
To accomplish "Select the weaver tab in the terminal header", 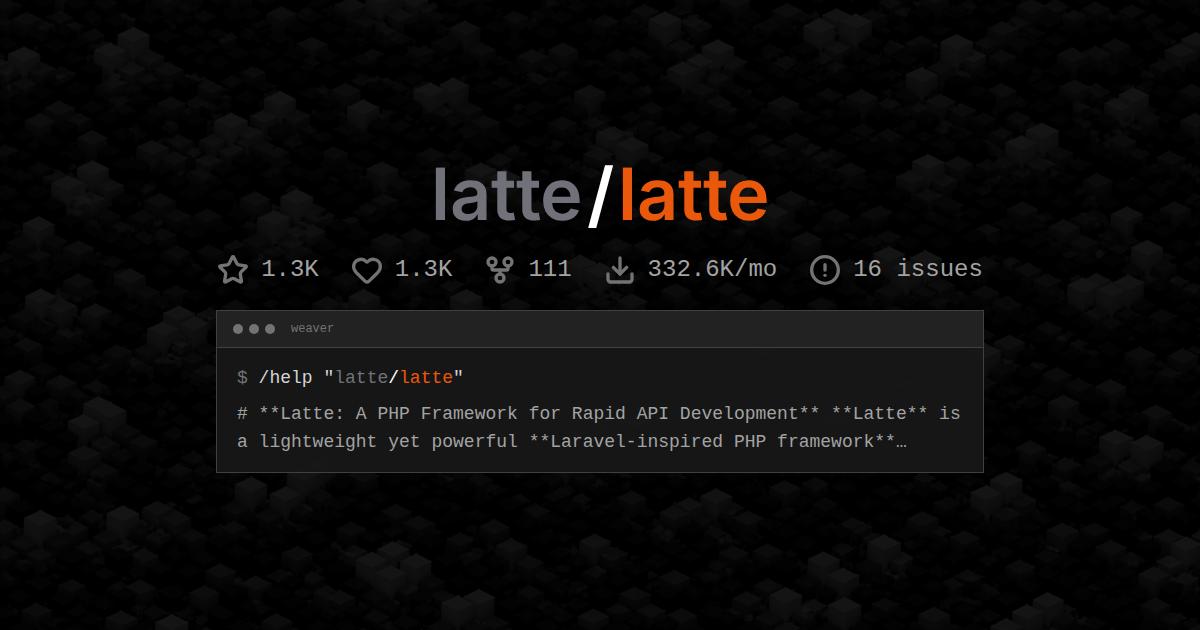I will click(311, 327).
